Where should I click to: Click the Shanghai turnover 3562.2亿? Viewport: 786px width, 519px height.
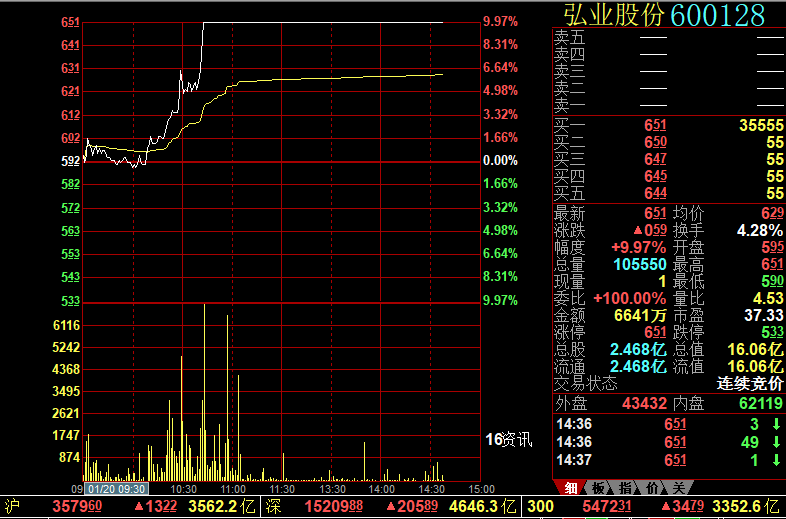click(x=222, y=506)
